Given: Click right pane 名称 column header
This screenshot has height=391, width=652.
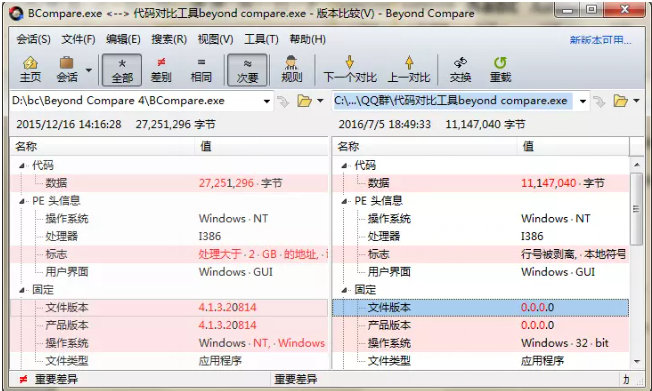Looking at the screenshot, I should coord(425,146).
